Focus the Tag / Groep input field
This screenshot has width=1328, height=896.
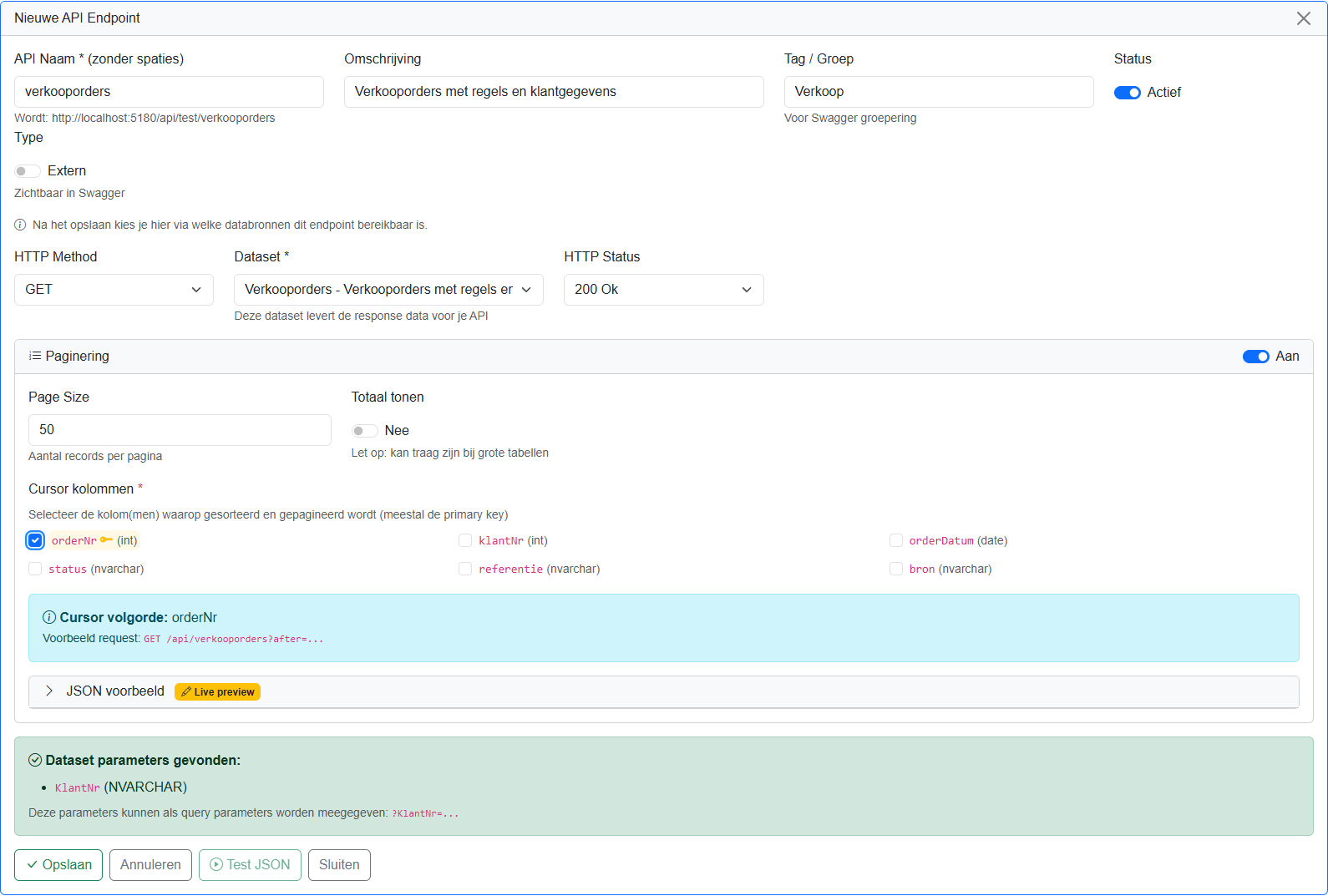coord(939,92)
